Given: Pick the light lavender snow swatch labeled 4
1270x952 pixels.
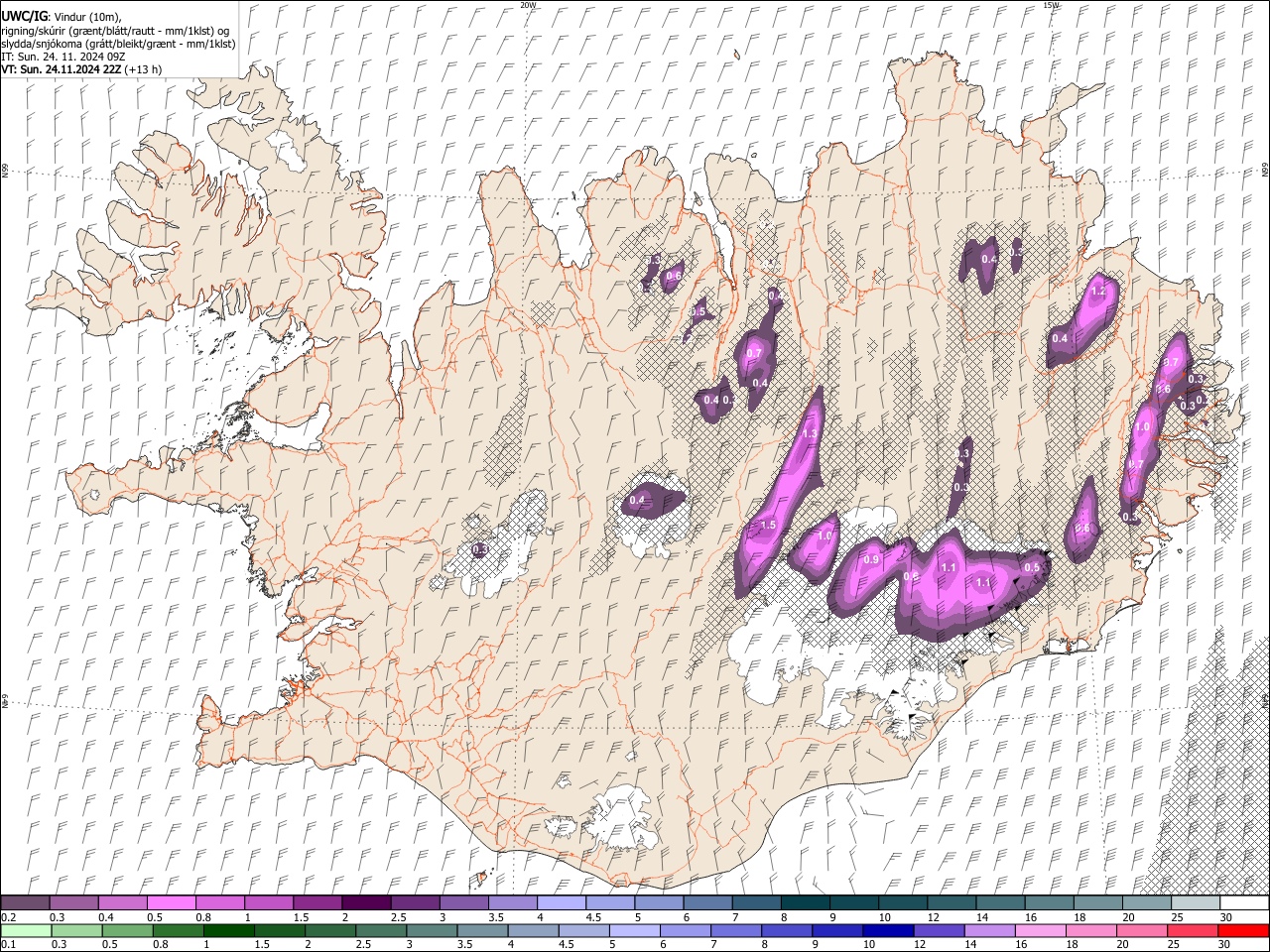Looking at the screenshot, I should (x=561, y=903).
